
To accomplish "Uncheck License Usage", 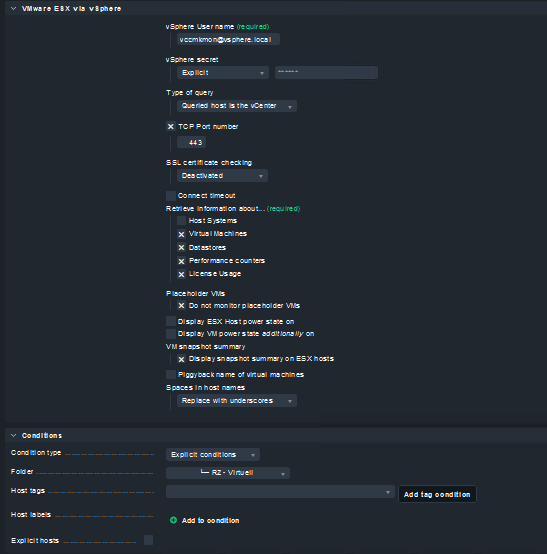I will coord(181,274).
